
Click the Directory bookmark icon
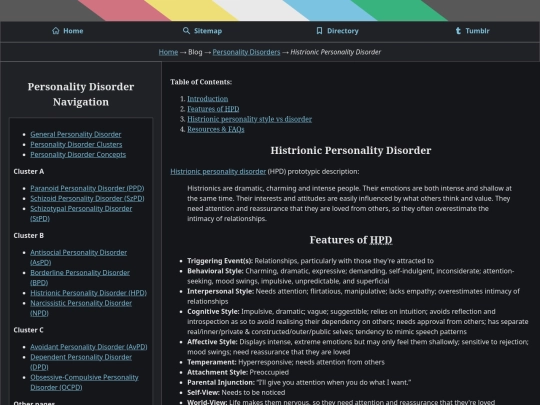point(319,31)
